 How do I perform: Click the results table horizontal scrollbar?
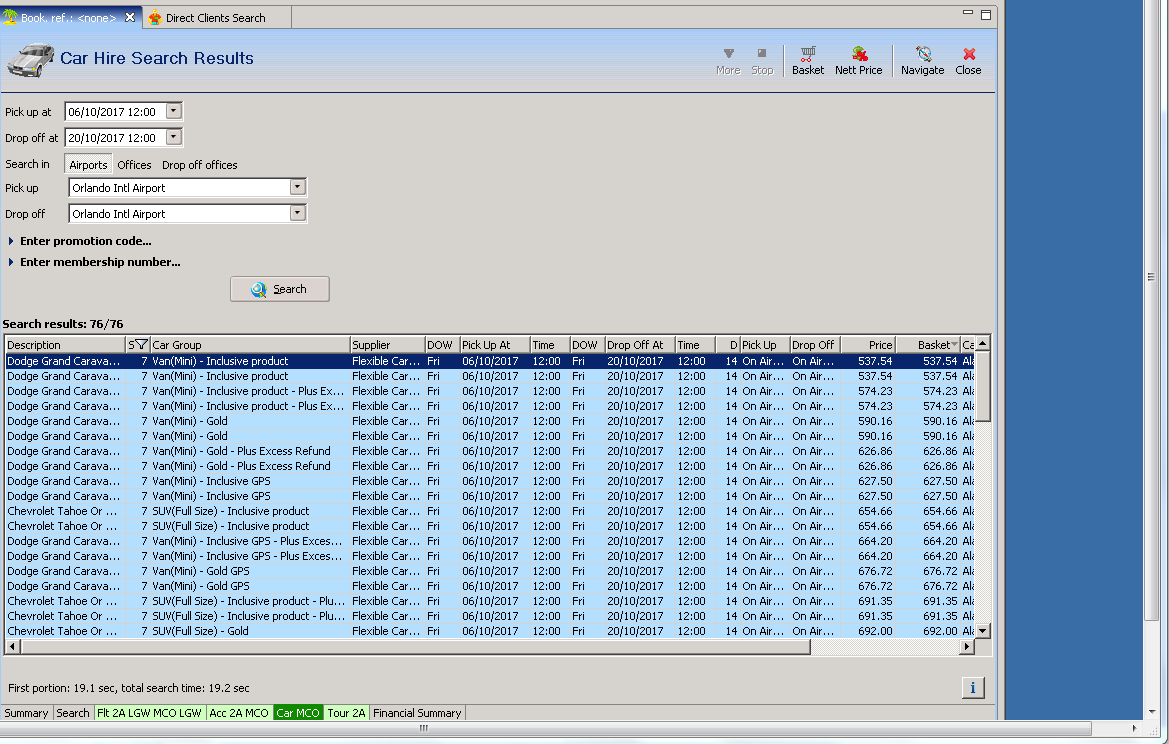coord(414,647)
